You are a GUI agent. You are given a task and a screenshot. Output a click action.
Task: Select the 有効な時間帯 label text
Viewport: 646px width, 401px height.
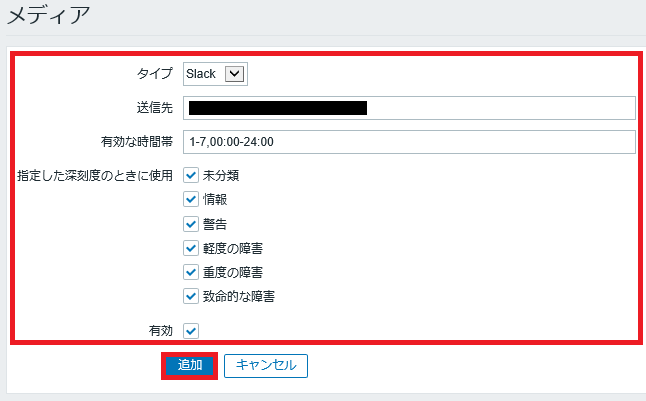[136, 142]
